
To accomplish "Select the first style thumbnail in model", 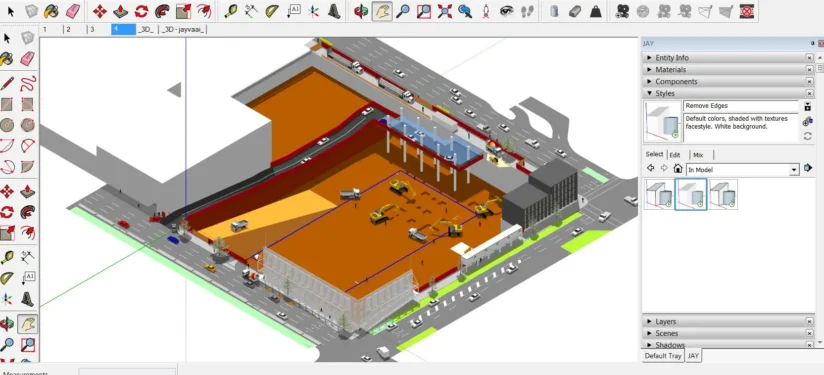I will click(659, 194).
